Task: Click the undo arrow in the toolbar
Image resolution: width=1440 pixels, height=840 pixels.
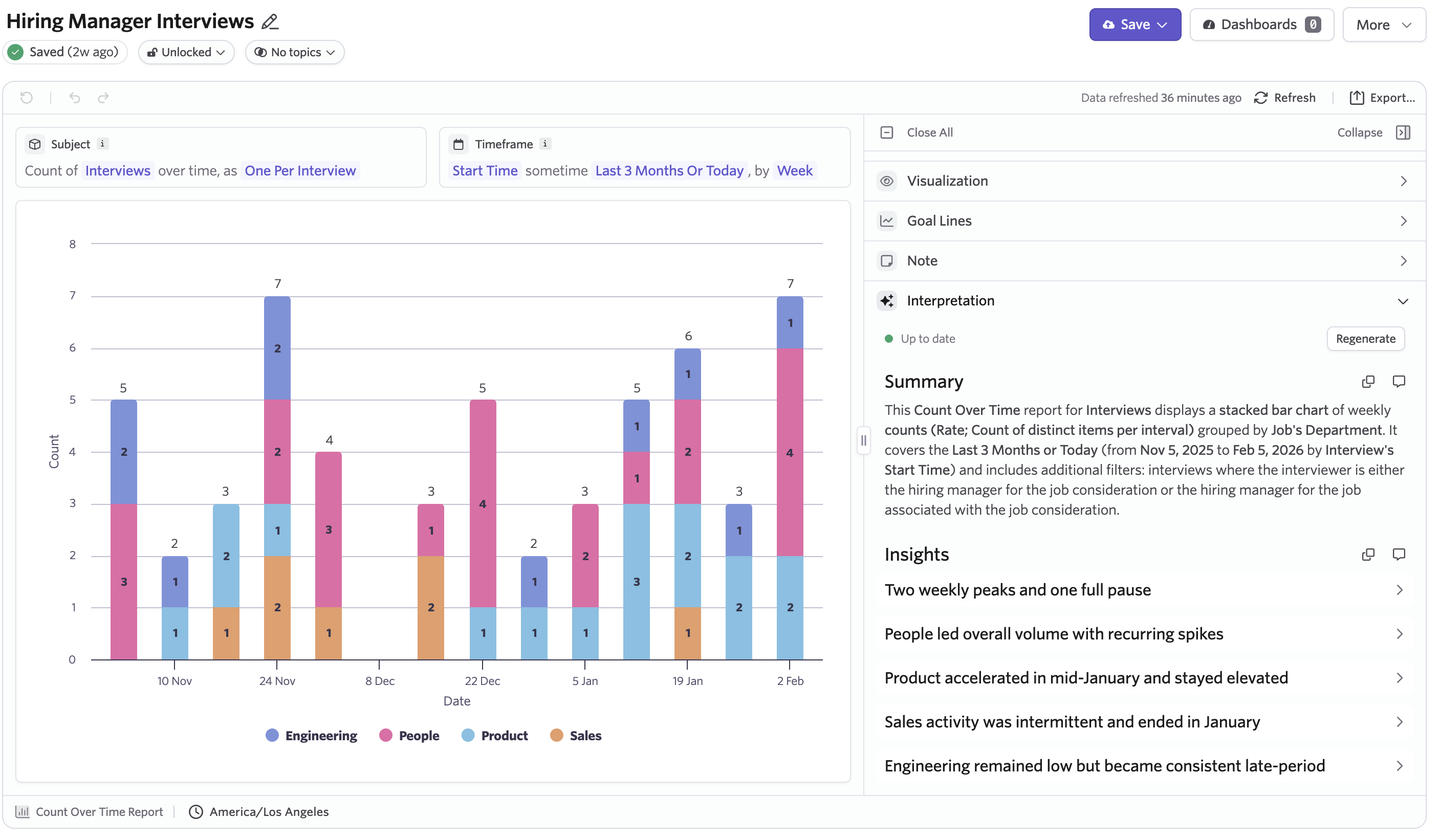Action: click(75, 98)
